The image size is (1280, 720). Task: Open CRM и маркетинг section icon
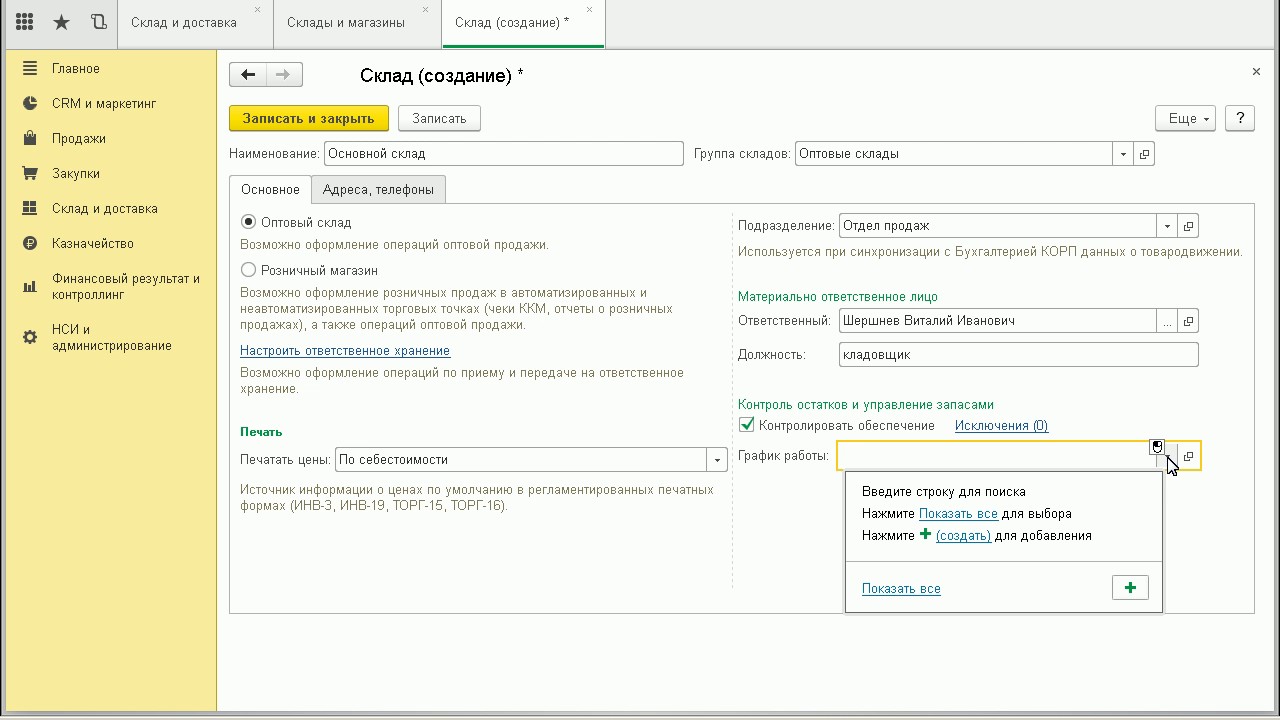tap(30, 103)
